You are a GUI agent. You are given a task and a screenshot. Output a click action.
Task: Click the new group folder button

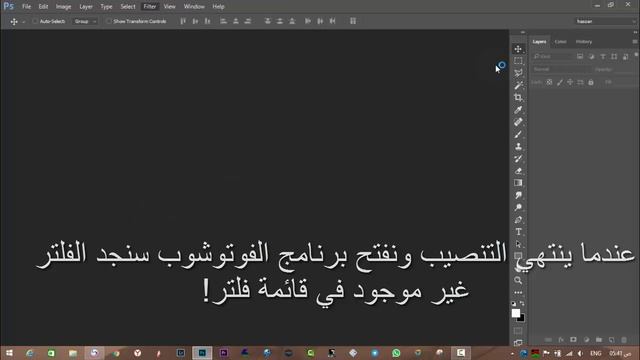pyautogui.click(x=599, y=340)
